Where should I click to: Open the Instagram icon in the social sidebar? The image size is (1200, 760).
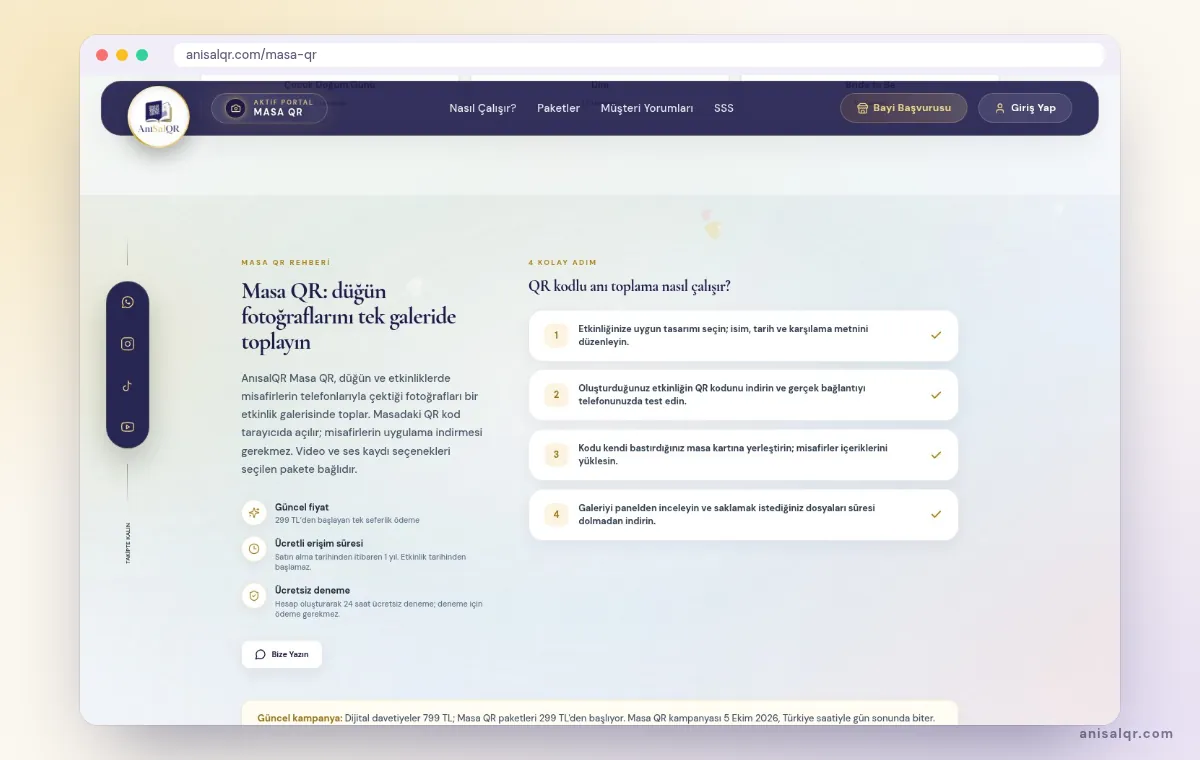pos(128,344)
